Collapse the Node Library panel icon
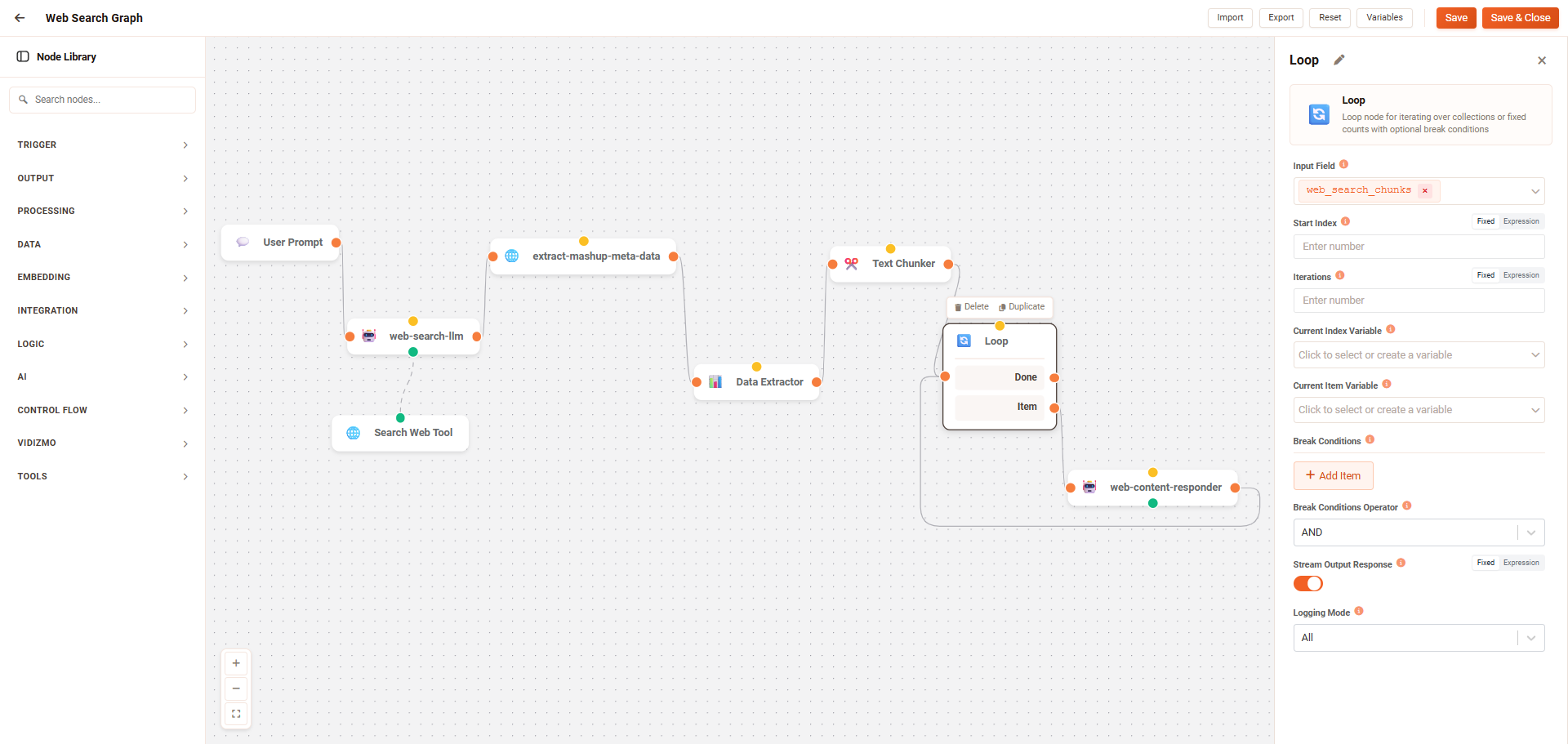Screen dimensions: 1568x744 (x=23, y=56)
